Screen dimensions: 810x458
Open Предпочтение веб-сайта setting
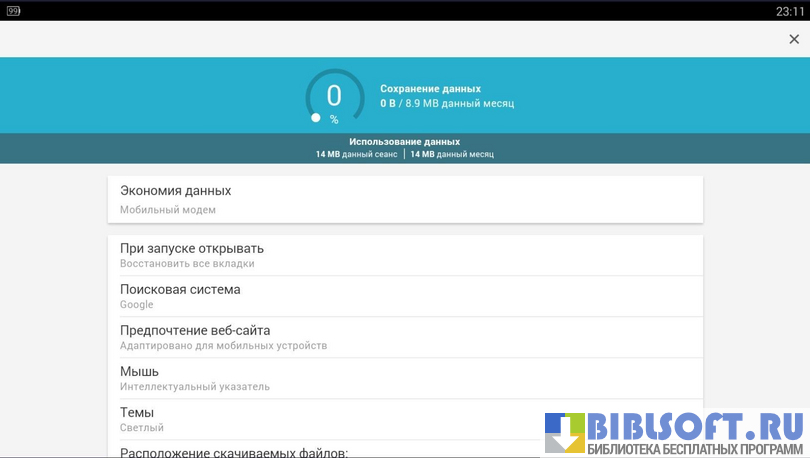(x=405, y=337)
